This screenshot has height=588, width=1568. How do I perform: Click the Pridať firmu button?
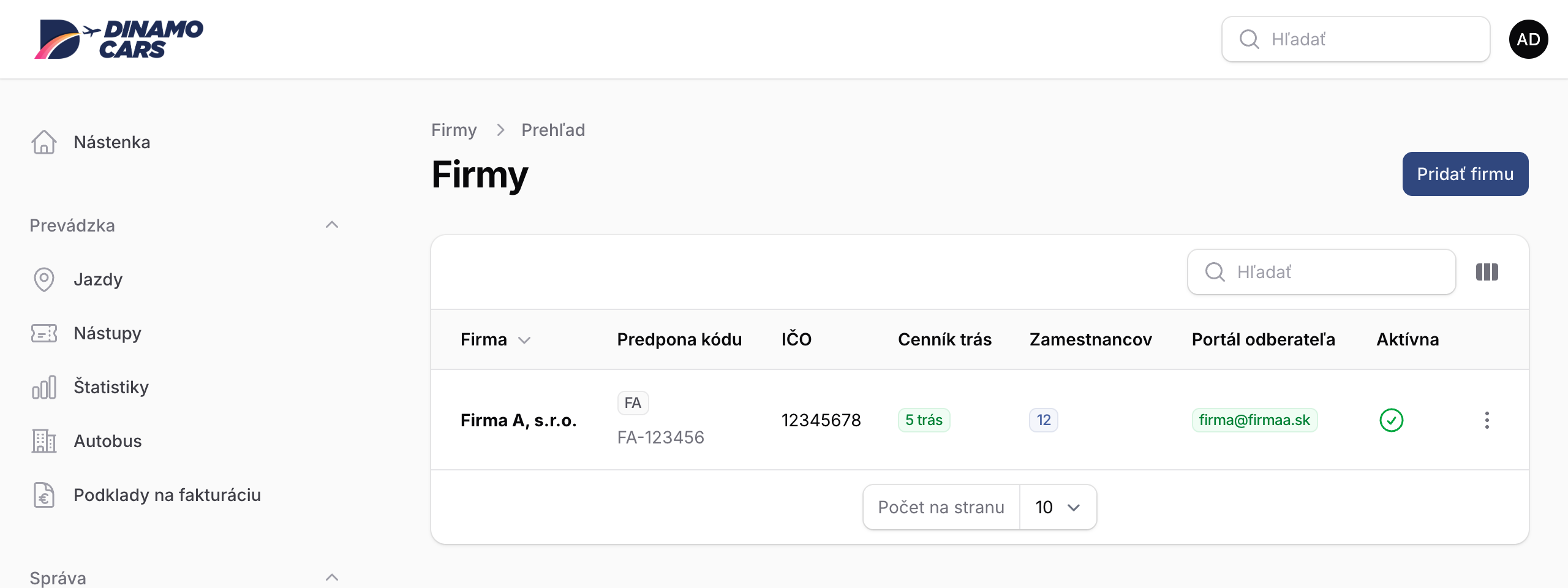coord(1465,174)
